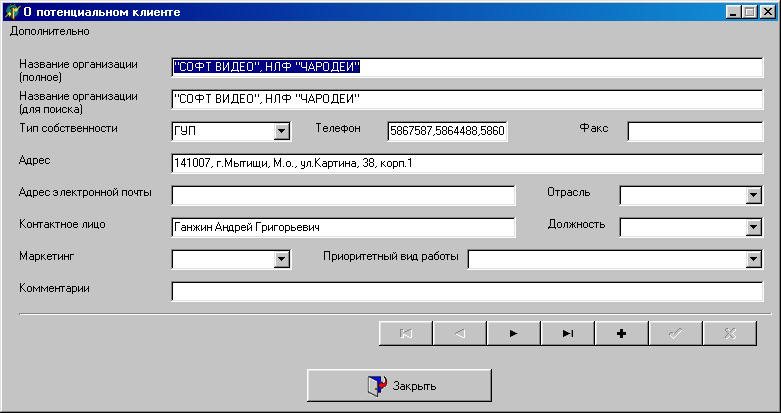Click the Комментарии label
This screenshot has width=781, height=413.
pos(54,288)
